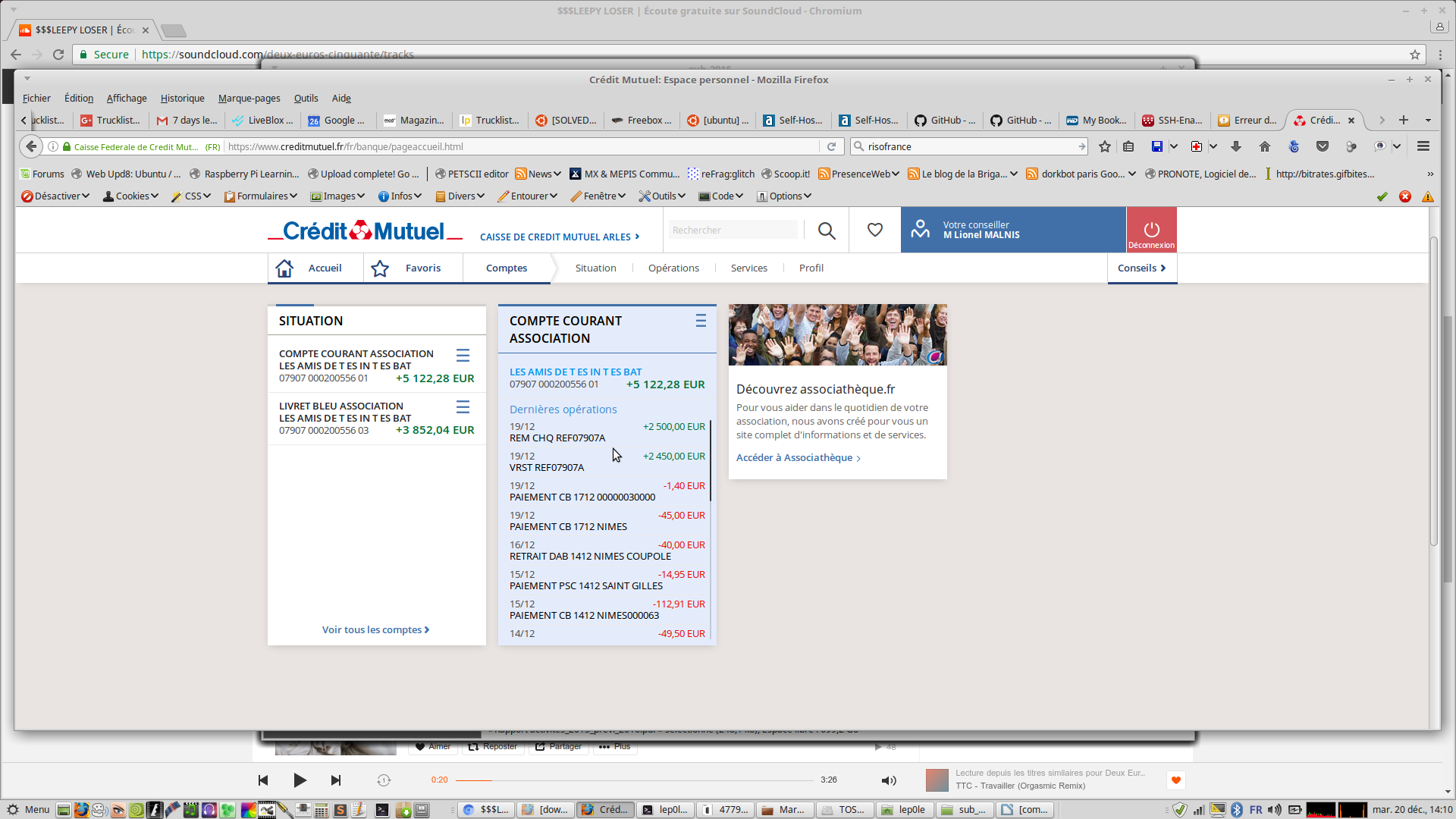Click the Déconnexion power icon
Screen dimensions: 1456x819
[x=1151, y=229]
